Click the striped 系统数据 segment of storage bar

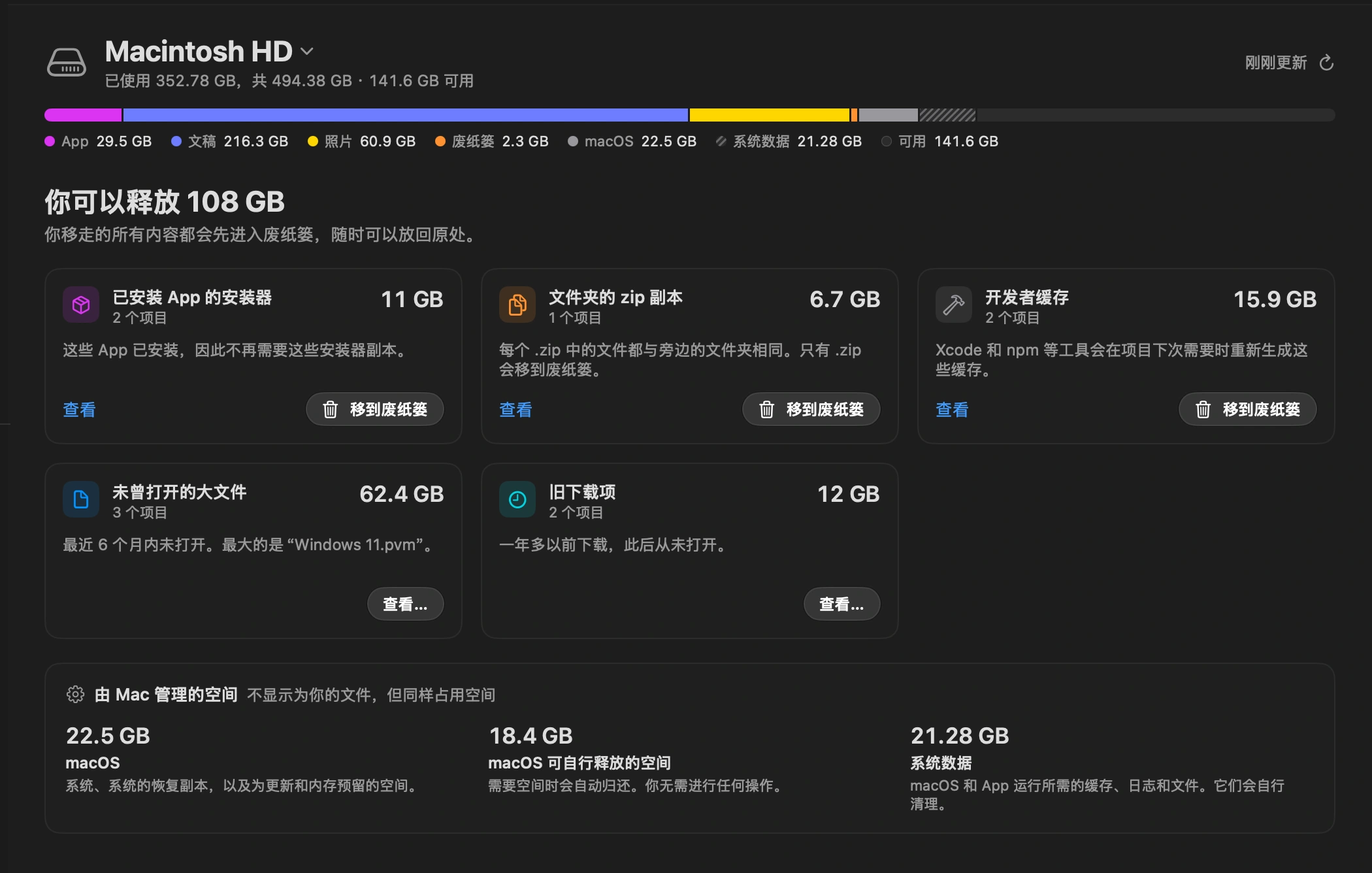coord(948,115)
